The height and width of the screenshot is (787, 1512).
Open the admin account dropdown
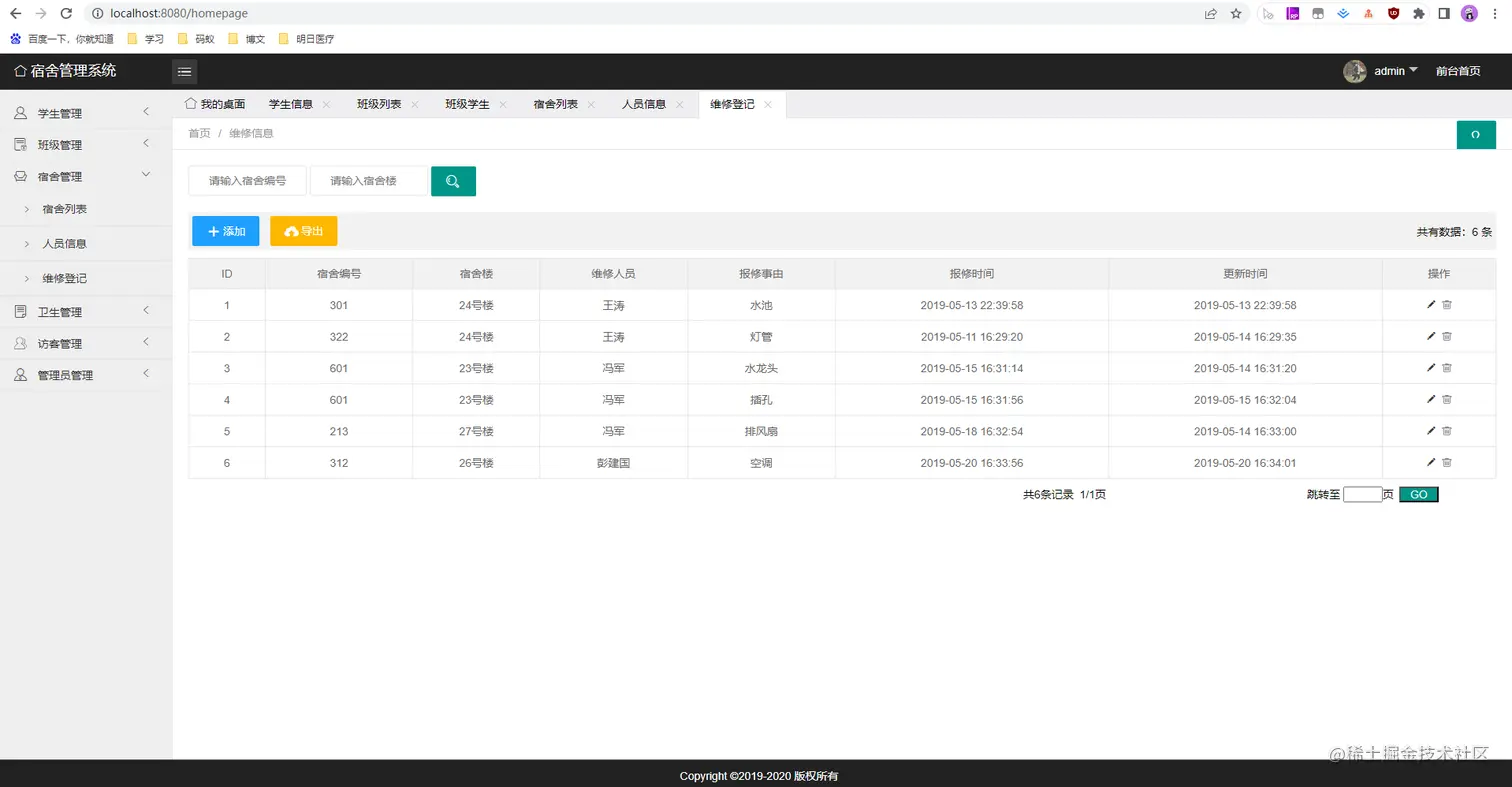click(x=1396, y=71)
